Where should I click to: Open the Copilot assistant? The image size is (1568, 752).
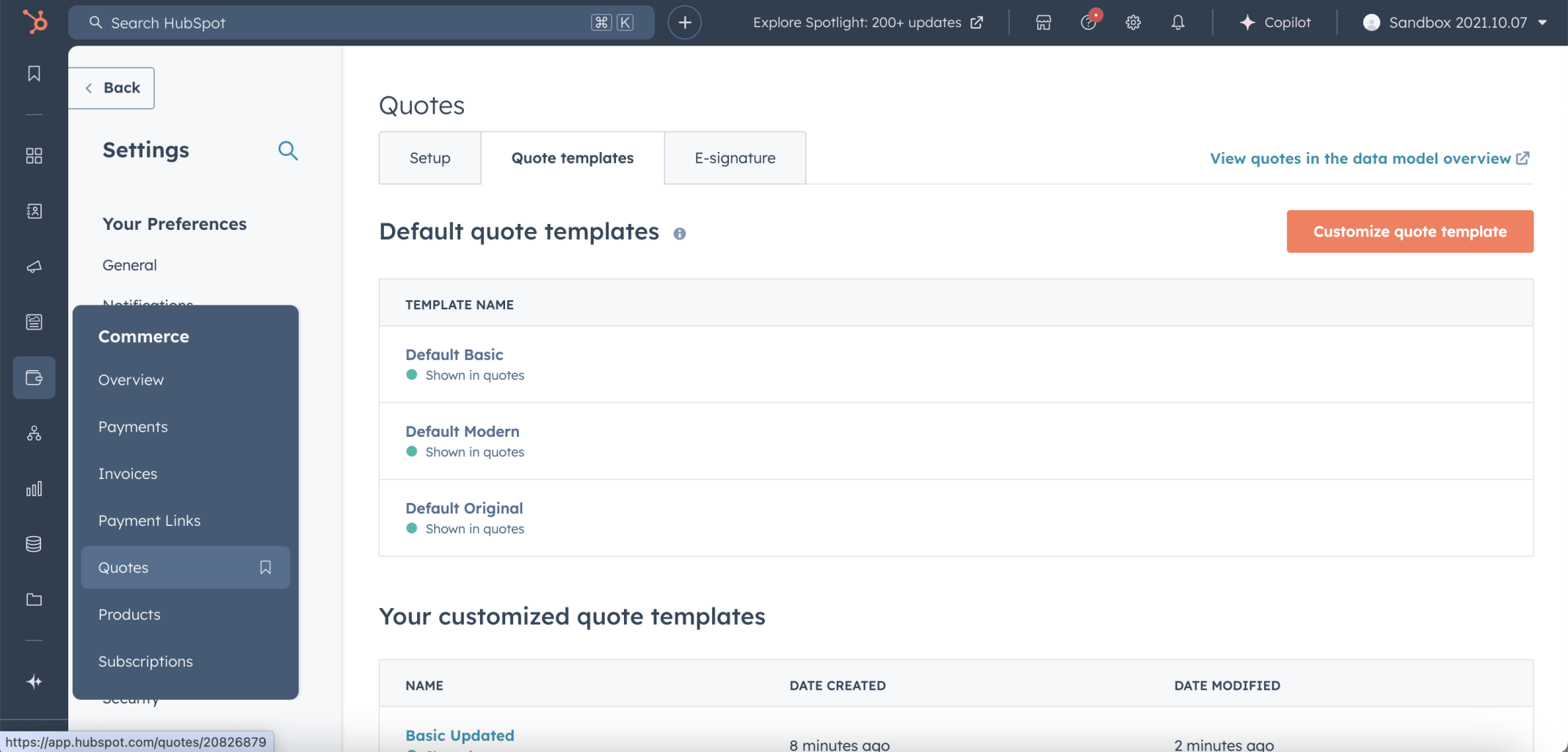tap(1275, 23)
